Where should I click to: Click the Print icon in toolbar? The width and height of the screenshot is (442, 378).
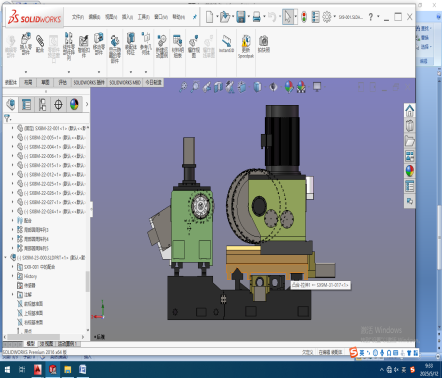pyautogui.click(x=257, y=16)
